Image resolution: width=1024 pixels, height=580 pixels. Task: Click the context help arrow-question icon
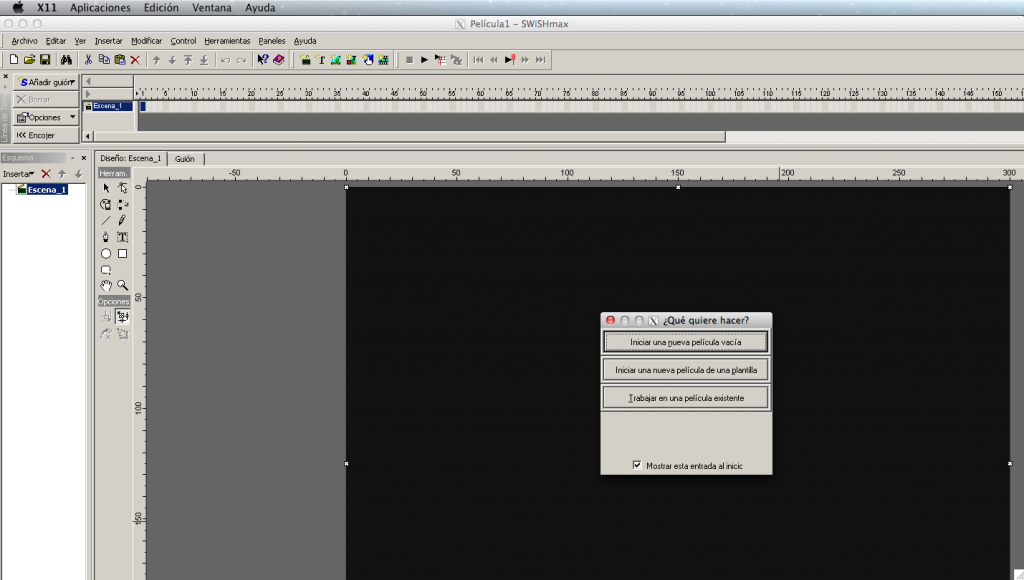pyautogui.click(x=263, y=59)
